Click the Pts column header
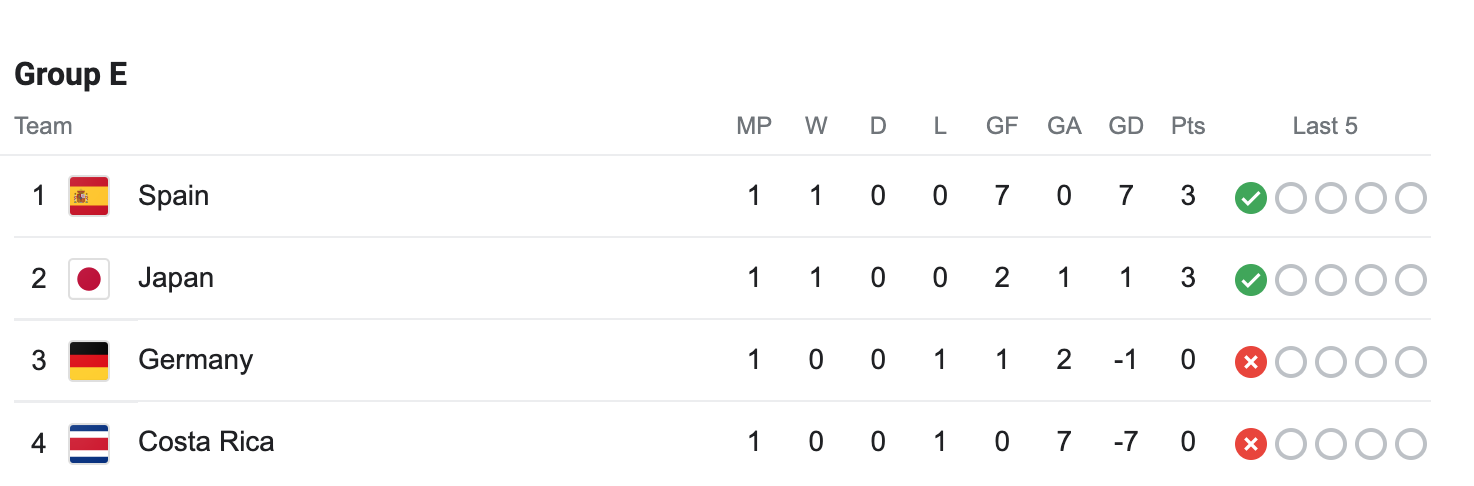 pyautogui.click(x=1188, y=126)
